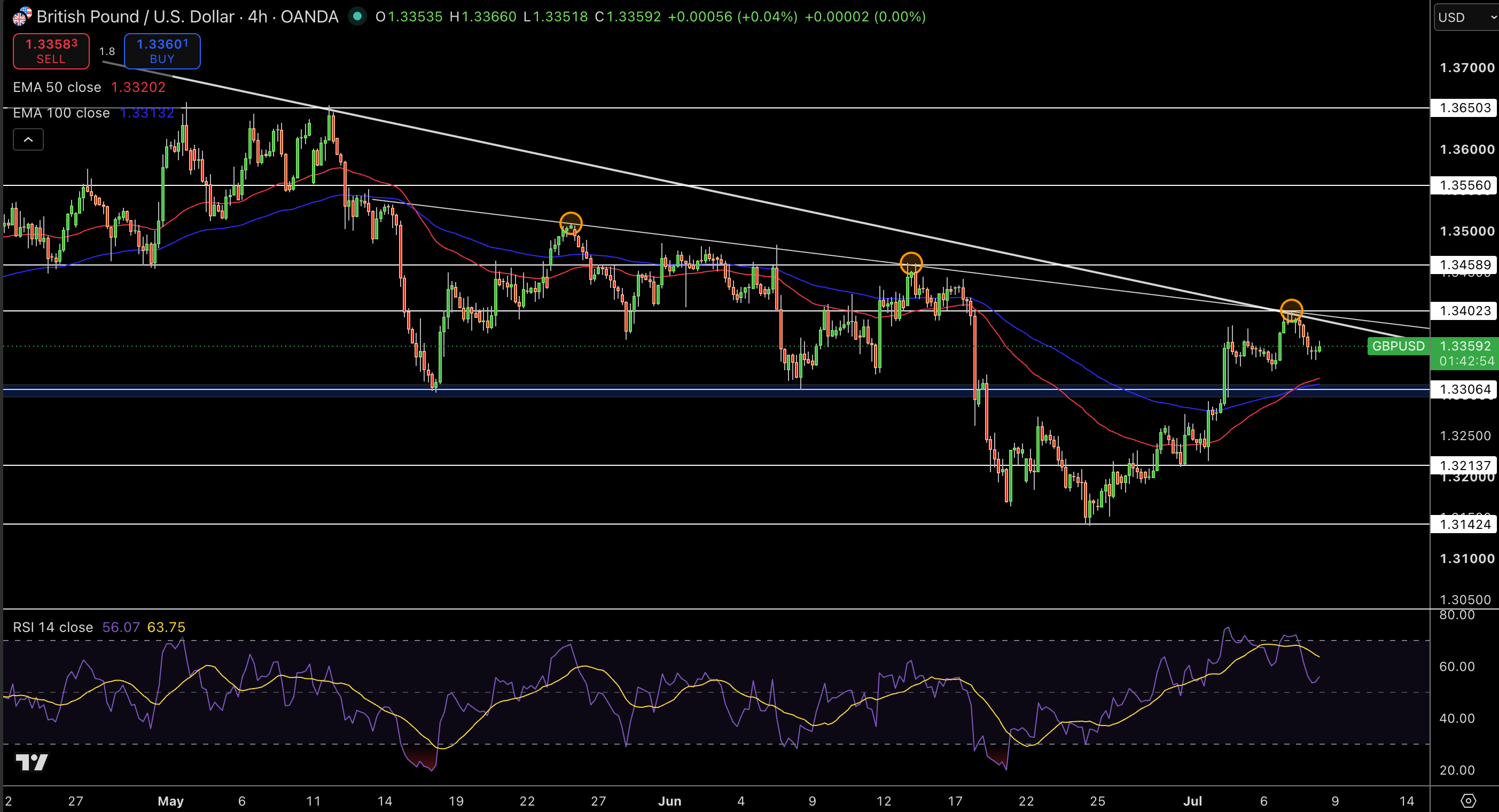Click the 1.35560 horizontal line price label

pyautogui.click(x=1464, y=185)
